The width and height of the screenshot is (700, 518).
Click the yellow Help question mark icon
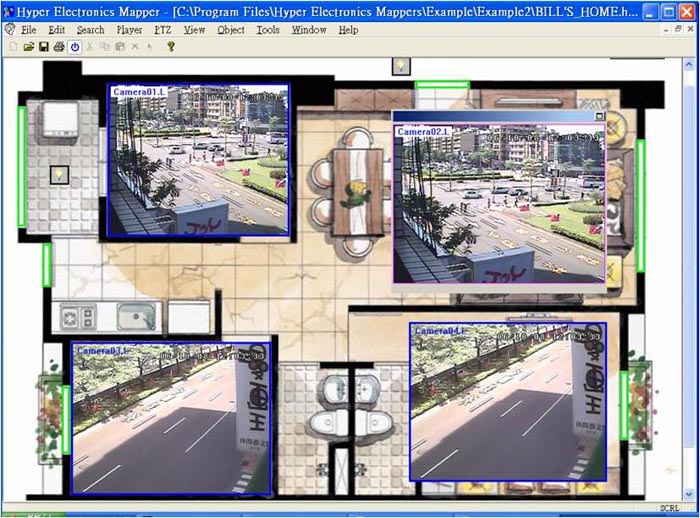(171, 47)
